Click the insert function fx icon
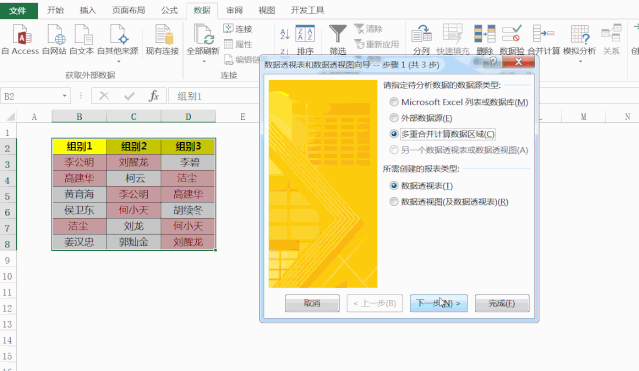The height and width of the screenshot is (371, 639). coord(154,96)
